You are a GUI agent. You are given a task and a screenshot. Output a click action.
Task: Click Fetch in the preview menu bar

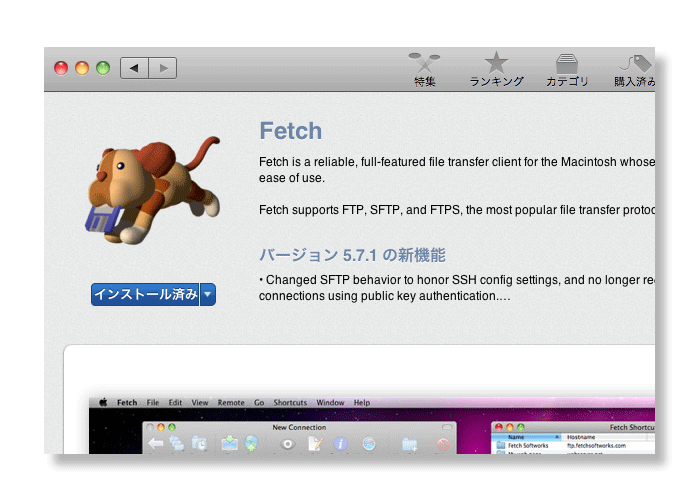click(x=127, y=403)
